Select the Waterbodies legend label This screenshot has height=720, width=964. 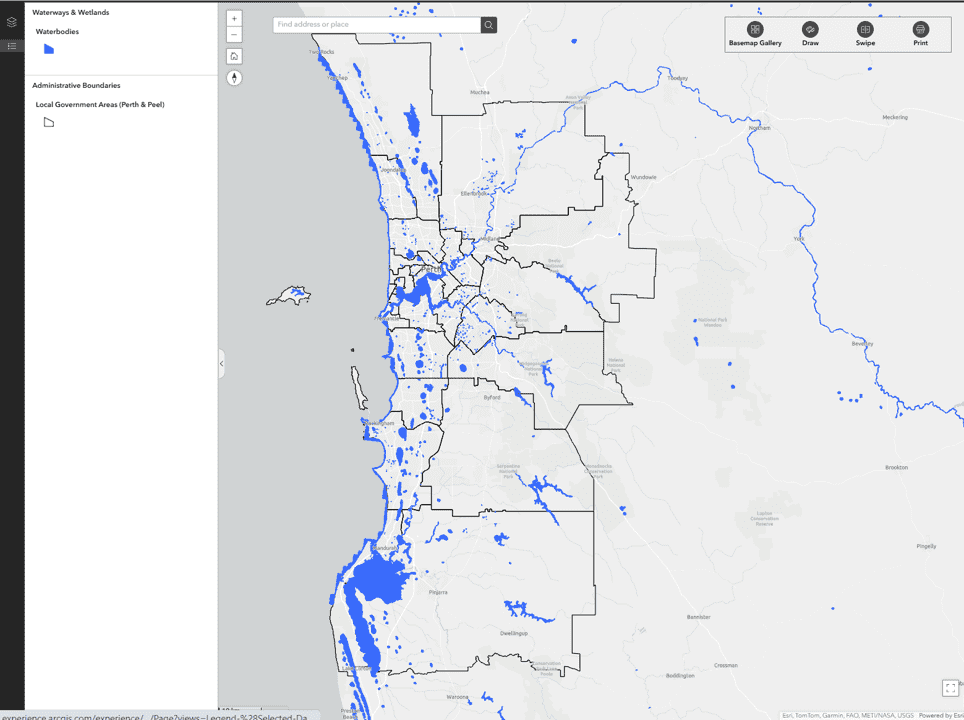[x=57, y=32]
